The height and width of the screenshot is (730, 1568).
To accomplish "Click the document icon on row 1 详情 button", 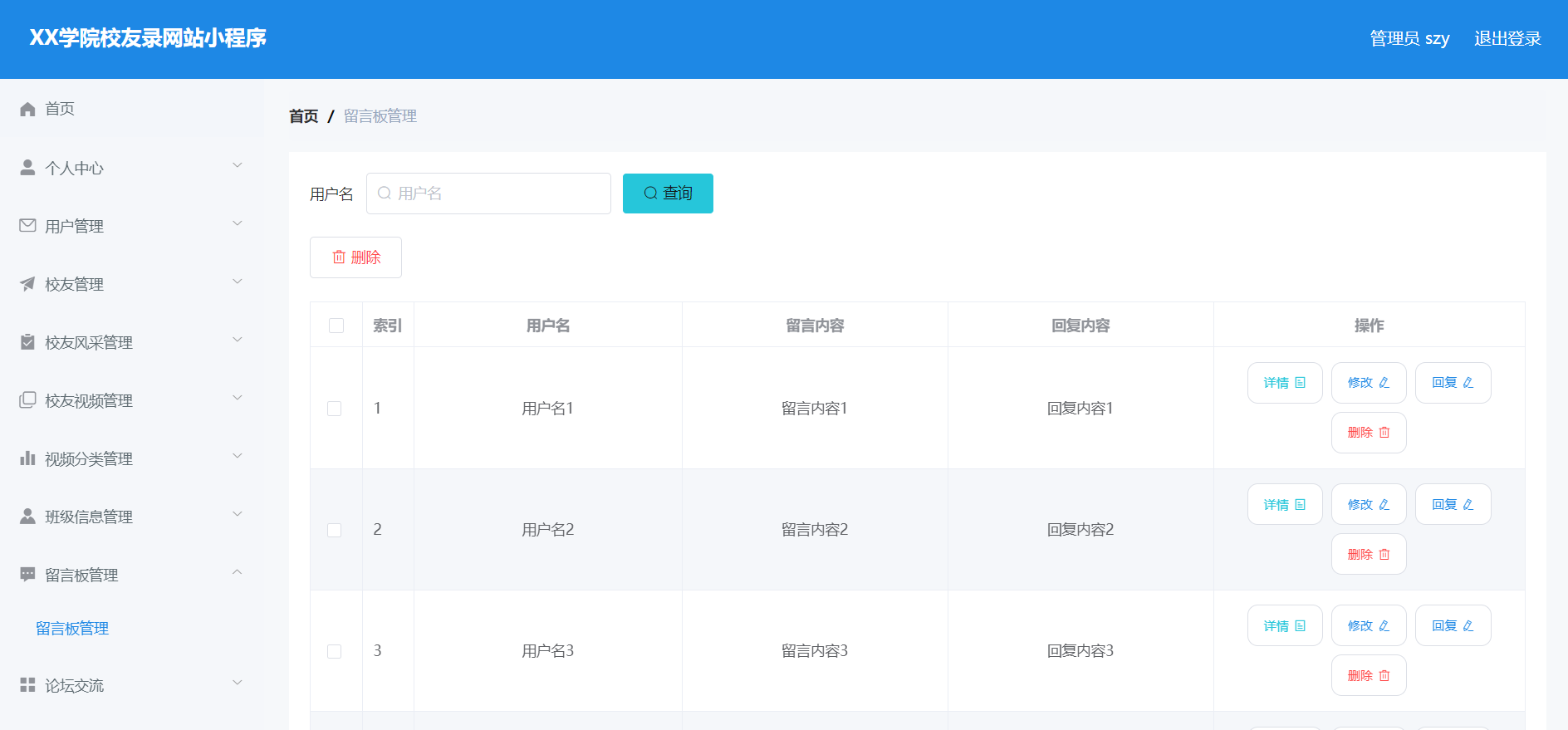I will [x=1301, y=383].
